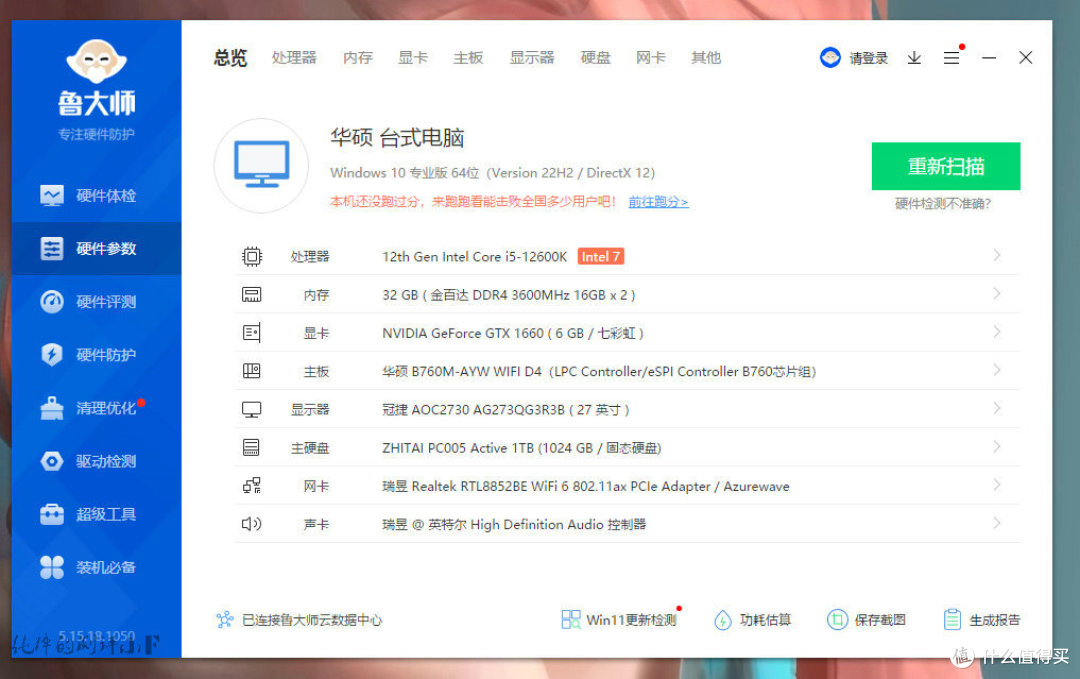Expand the 内存 row chevron
This screenshot has height=679, width=1080.
tap(997, 294)
